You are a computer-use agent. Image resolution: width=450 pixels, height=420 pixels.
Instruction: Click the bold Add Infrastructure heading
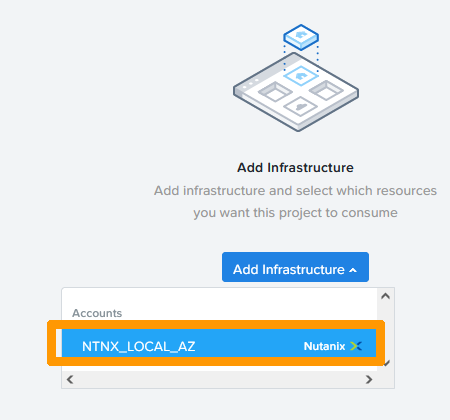point(295,167)
